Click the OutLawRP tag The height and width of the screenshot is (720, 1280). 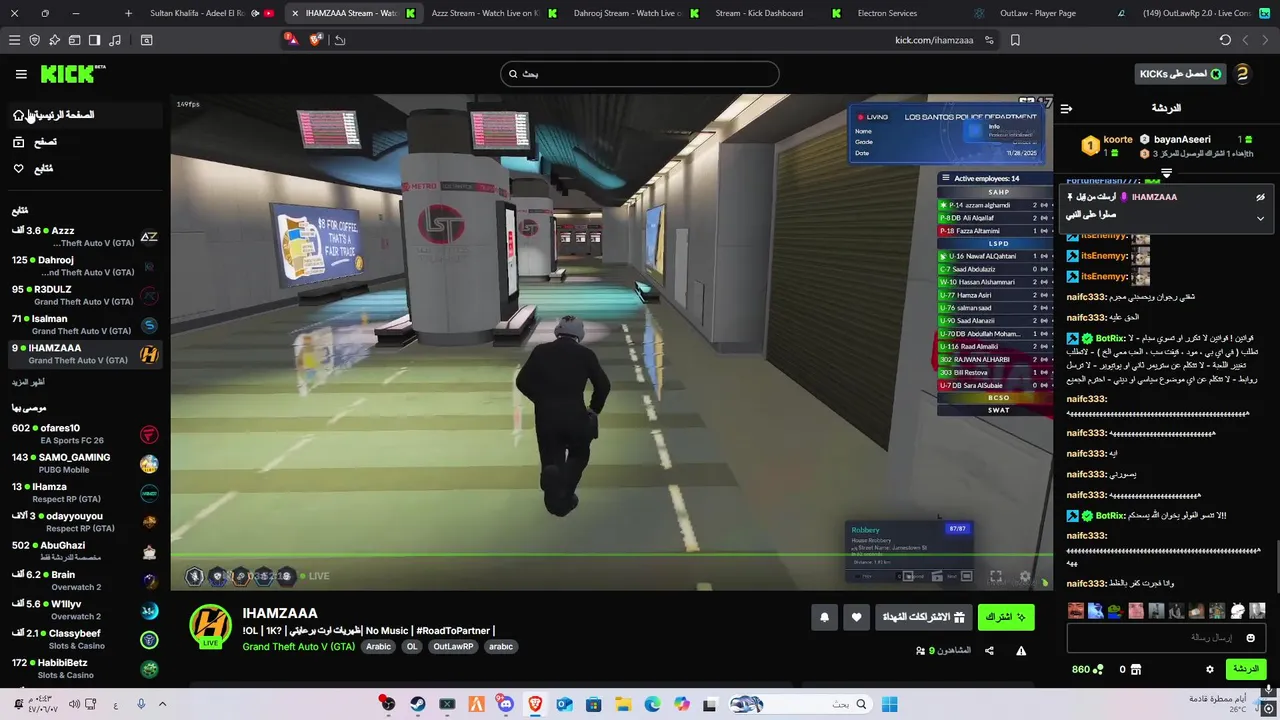pyautogui.click(x=453, y=647)
